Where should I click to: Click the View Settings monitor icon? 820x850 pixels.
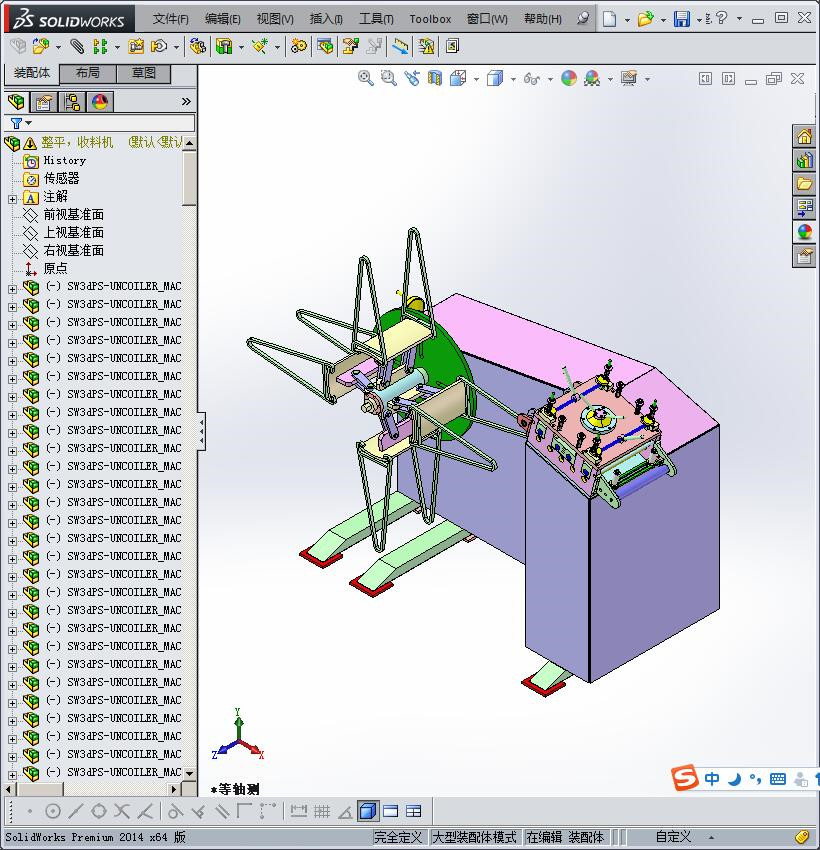(x=629, y=78)
